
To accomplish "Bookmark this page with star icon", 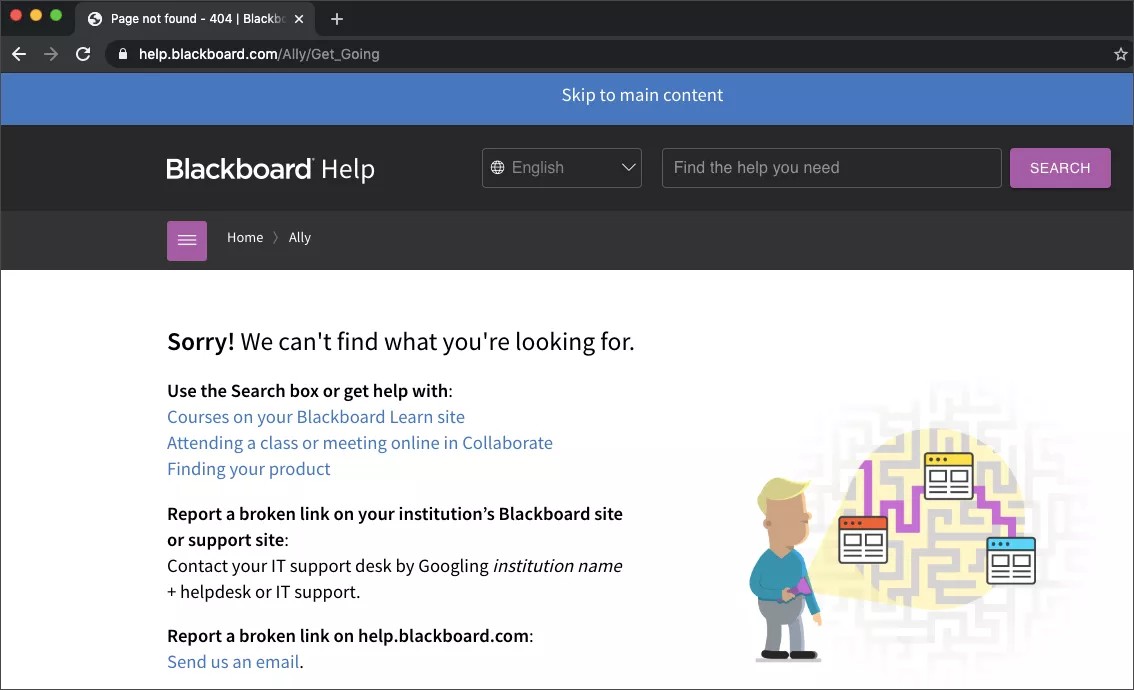I will [1120, 55].
